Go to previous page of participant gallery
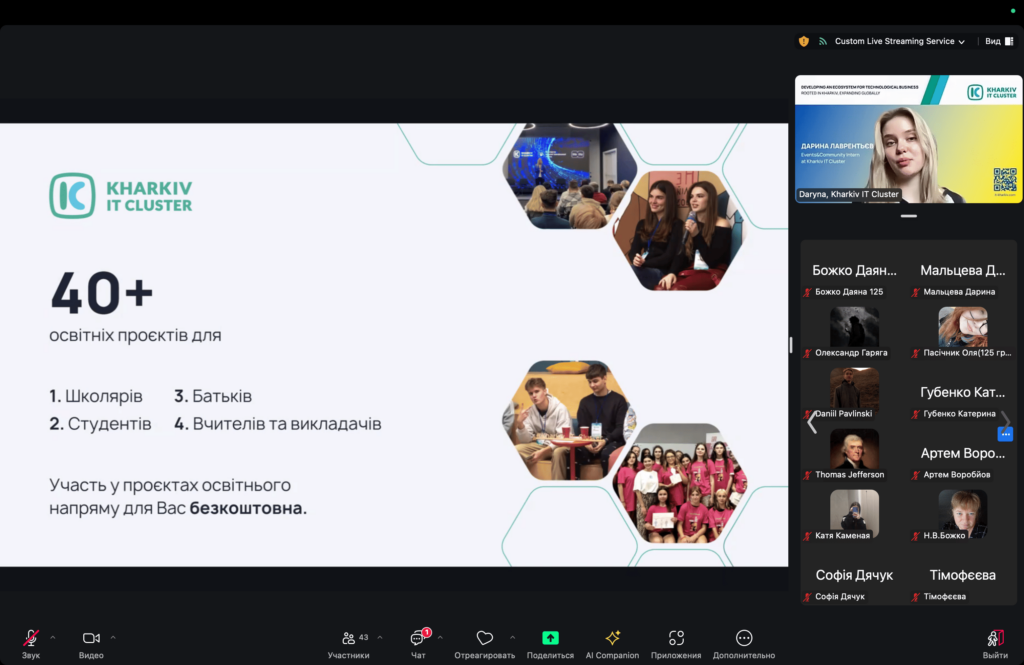The width and height of the screenshot is (1024, 665). 812,422
